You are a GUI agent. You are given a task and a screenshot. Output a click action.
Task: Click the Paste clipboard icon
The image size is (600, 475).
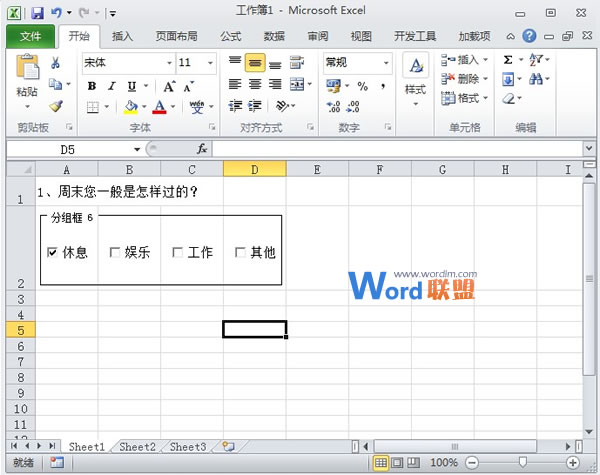[x=27, y=70]
